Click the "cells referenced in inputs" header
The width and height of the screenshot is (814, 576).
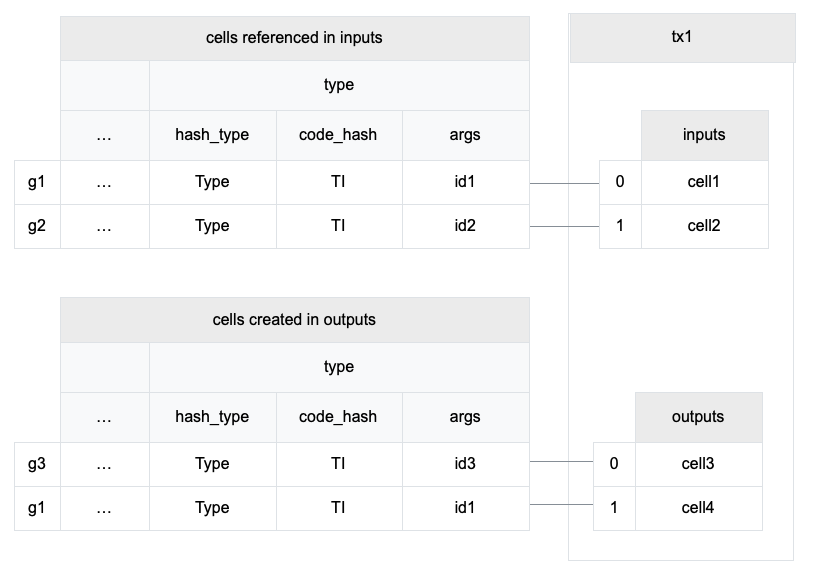click(294, 38)
